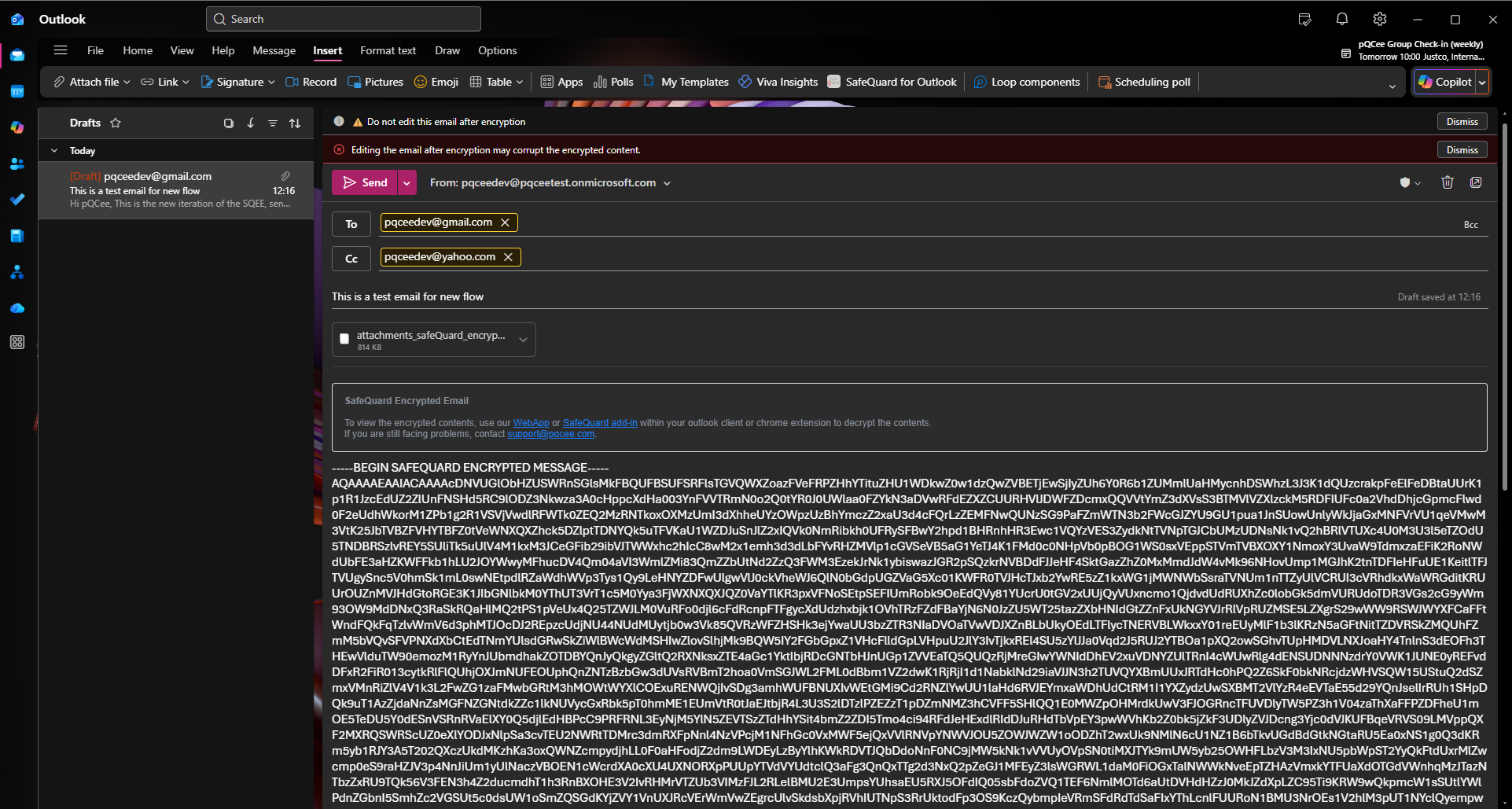Open the Calendar from the left sidebar
The image size is (1512, 809).
pos(17,91)
